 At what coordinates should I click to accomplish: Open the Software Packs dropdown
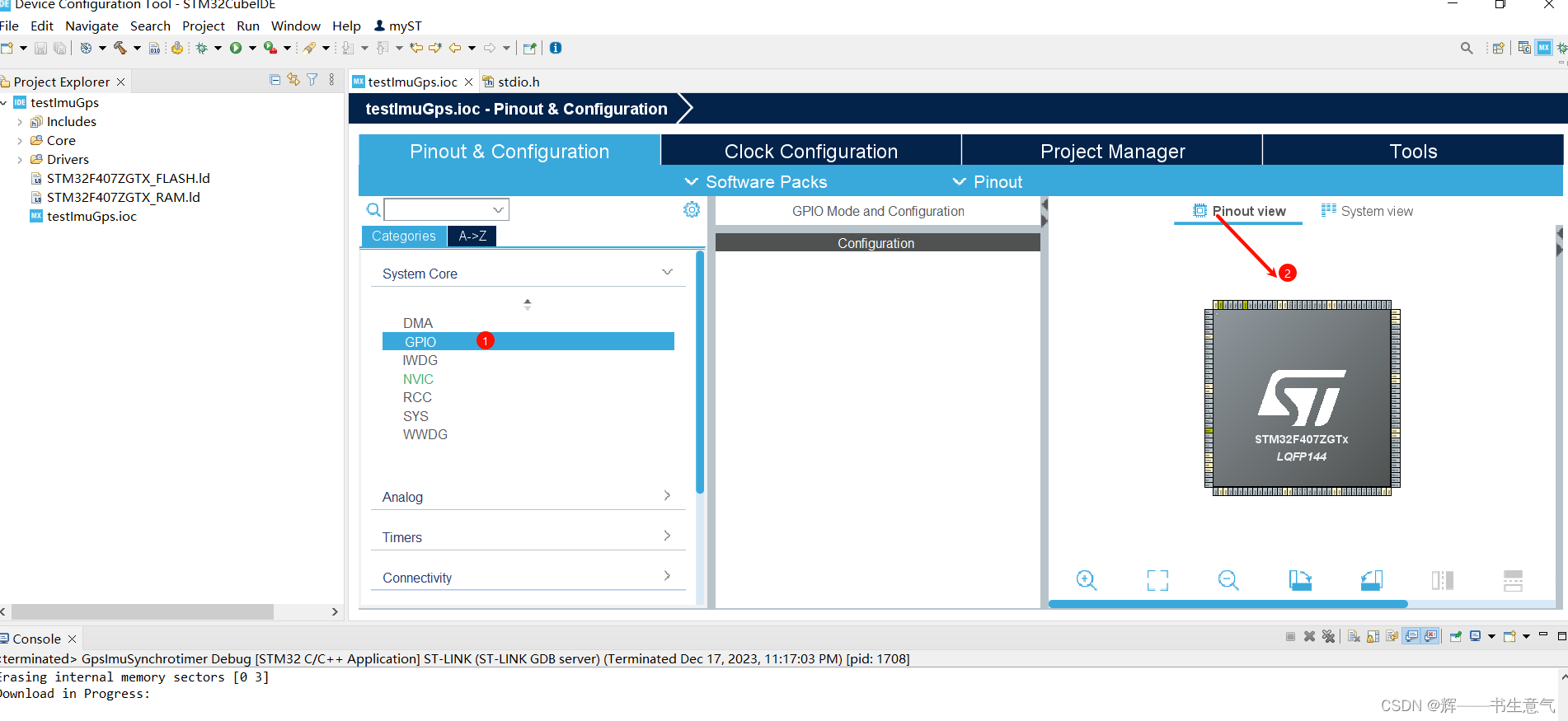point(756,182)
